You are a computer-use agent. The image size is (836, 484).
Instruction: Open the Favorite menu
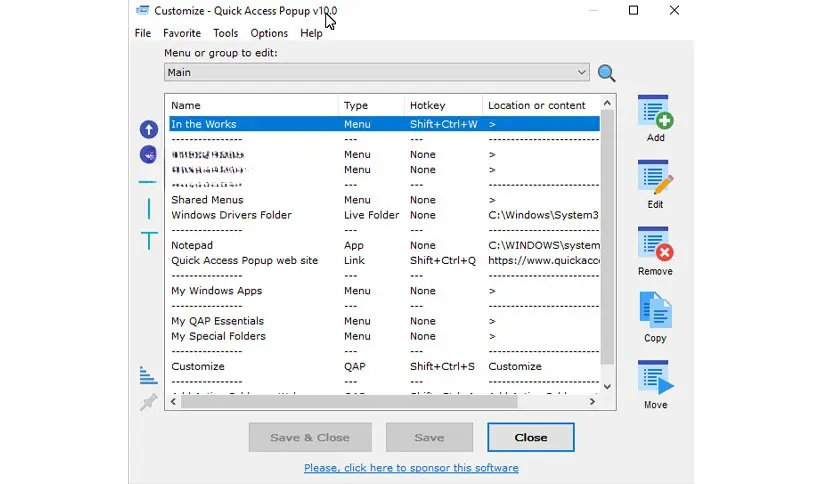(182, 33)
